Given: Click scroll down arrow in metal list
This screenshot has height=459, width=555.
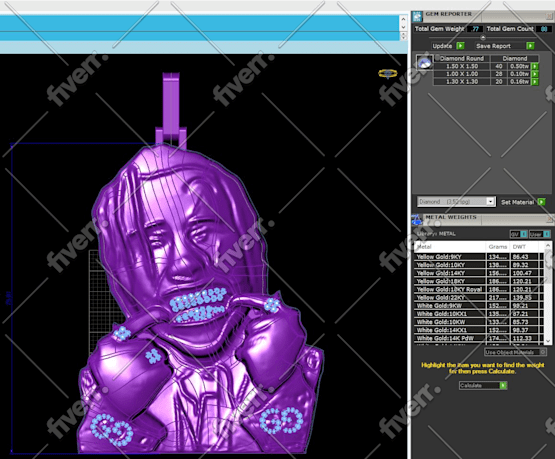Looking at the screenshot, I should (548, 341).
